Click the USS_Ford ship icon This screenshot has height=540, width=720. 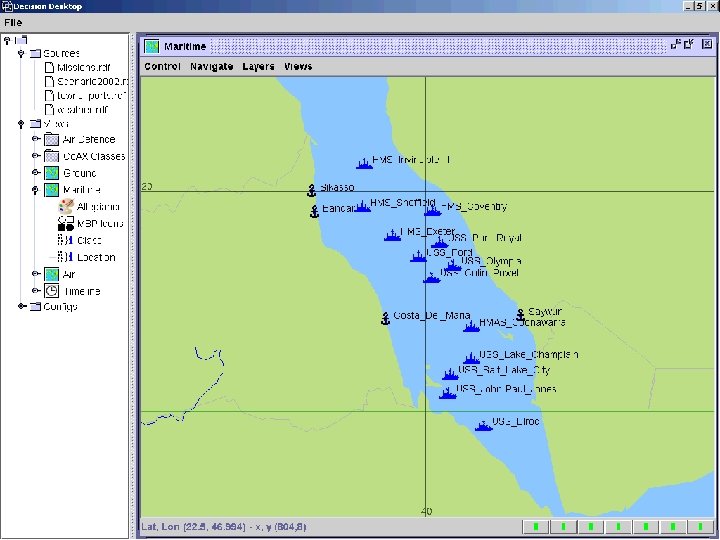pyautogui.click(x=418, y=256)
